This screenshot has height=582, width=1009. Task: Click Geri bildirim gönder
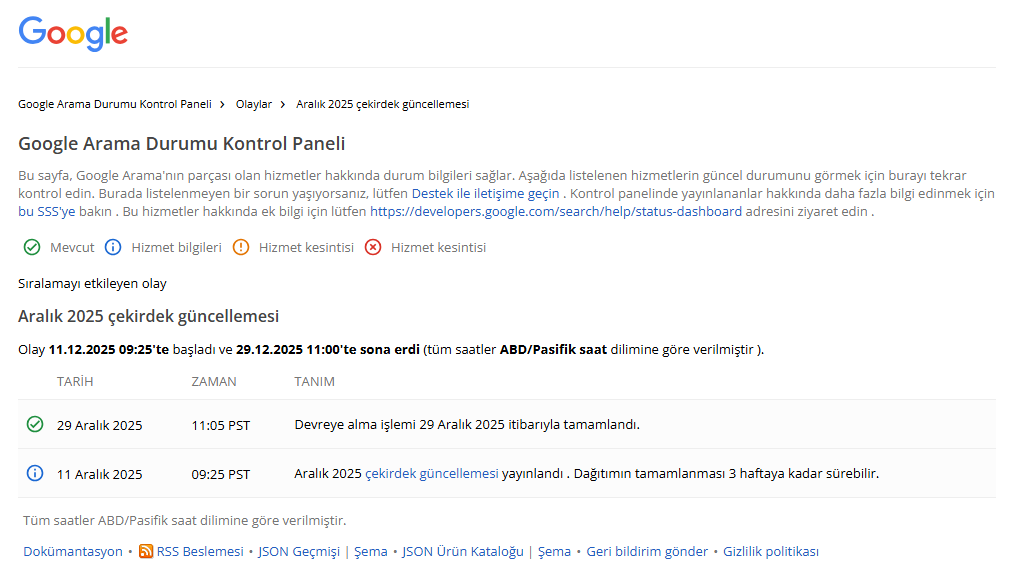[x=647, y=551]
